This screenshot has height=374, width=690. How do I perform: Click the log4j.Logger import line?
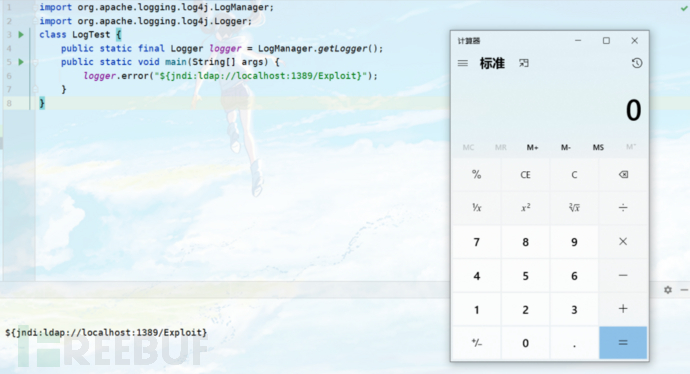click(145, 21)
